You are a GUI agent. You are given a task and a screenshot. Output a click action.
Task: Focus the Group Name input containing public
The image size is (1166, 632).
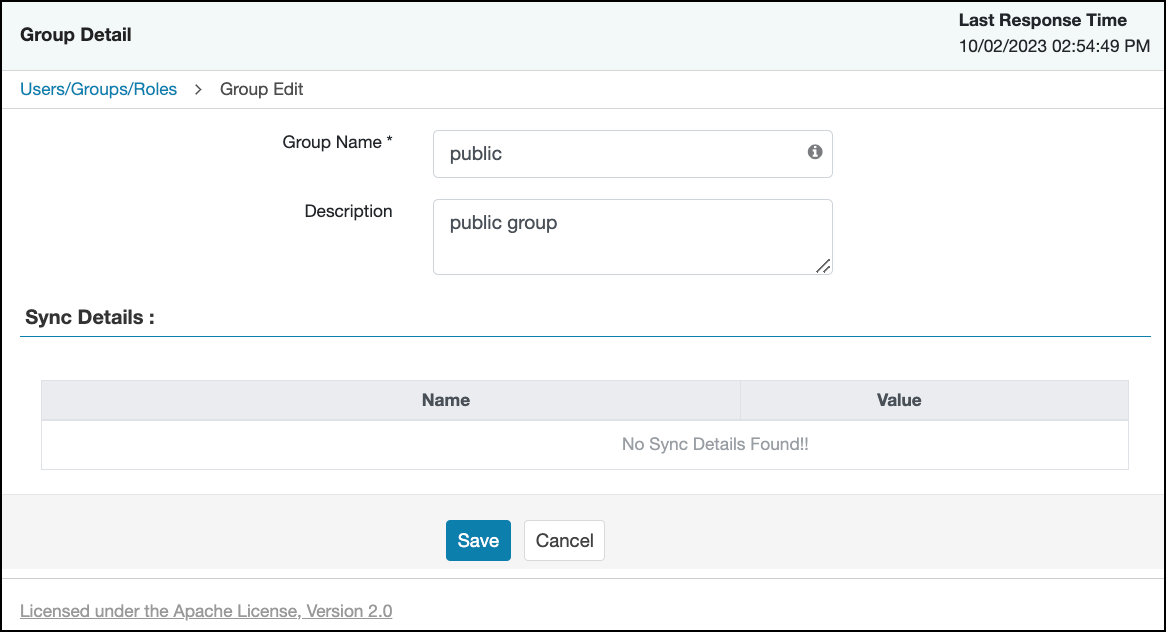[x=620, y=154]
